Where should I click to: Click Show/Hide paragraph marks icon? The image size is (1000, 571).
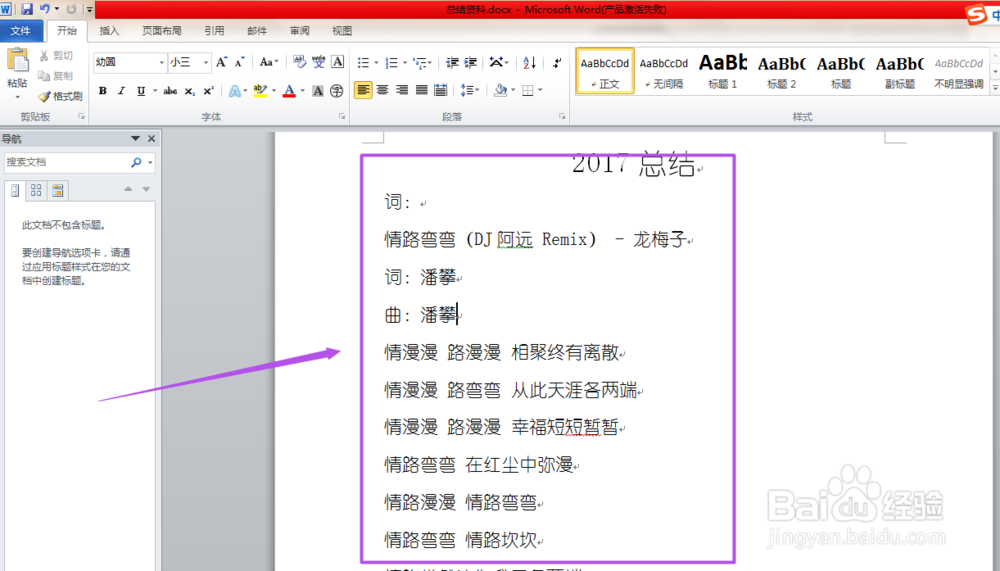click(557, 63)
